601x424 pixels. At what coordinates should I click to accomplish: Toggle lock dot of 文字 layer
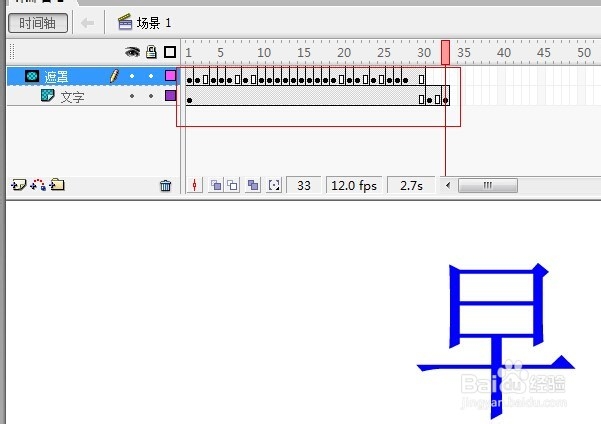pos(151,96)
